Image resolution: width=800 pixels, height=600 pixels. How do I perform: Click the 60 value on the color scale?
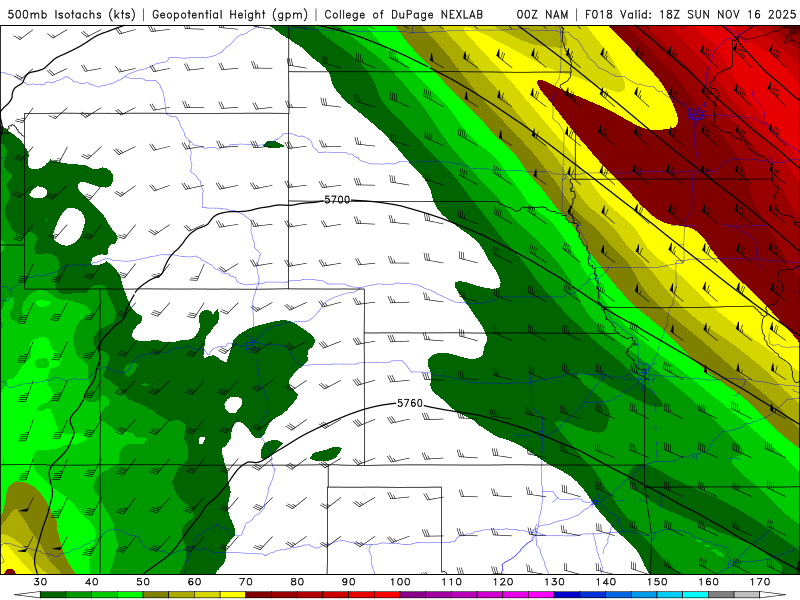tap(194, 582)
